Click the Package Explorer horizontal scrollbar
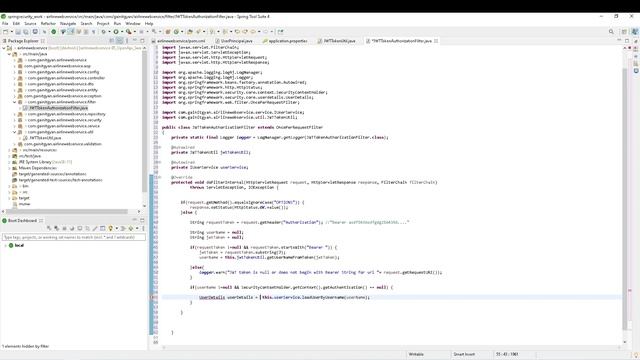Viewport: 640px width, 360px height. (68, 211)
